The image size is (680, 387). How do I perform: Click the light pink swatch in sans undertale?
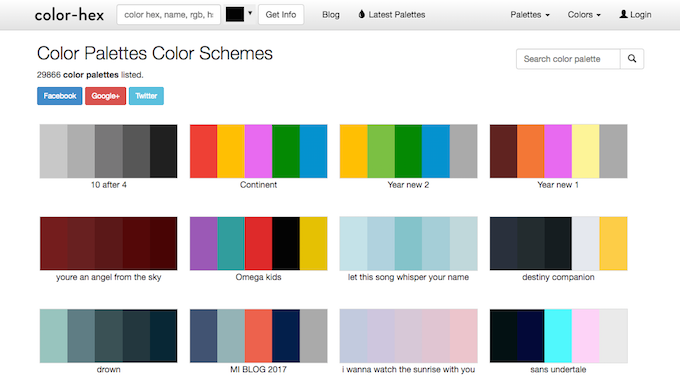[x=585, y=336]
